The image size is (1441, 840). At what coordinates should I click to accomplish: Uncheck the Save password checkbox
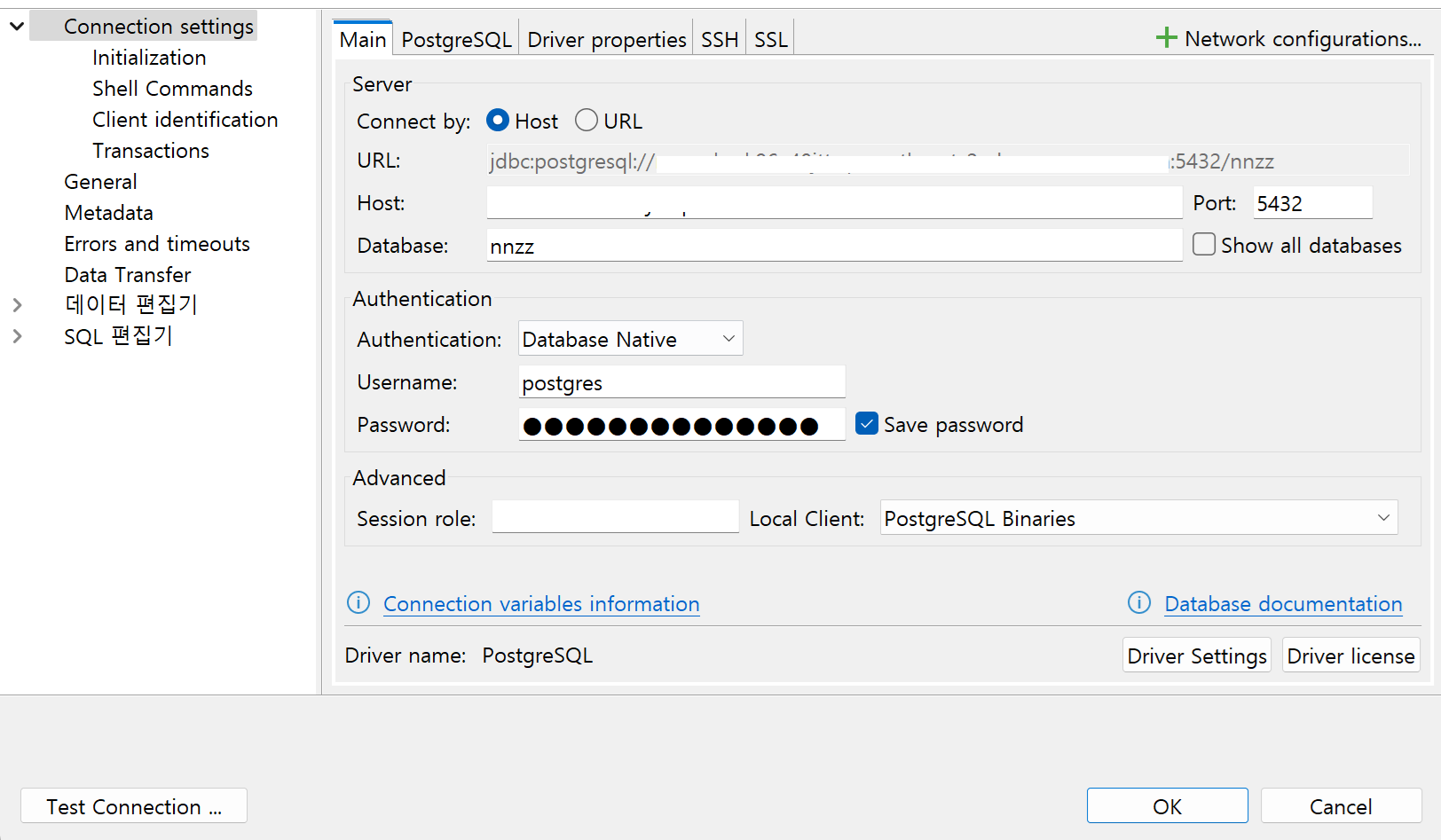[867, 424]
